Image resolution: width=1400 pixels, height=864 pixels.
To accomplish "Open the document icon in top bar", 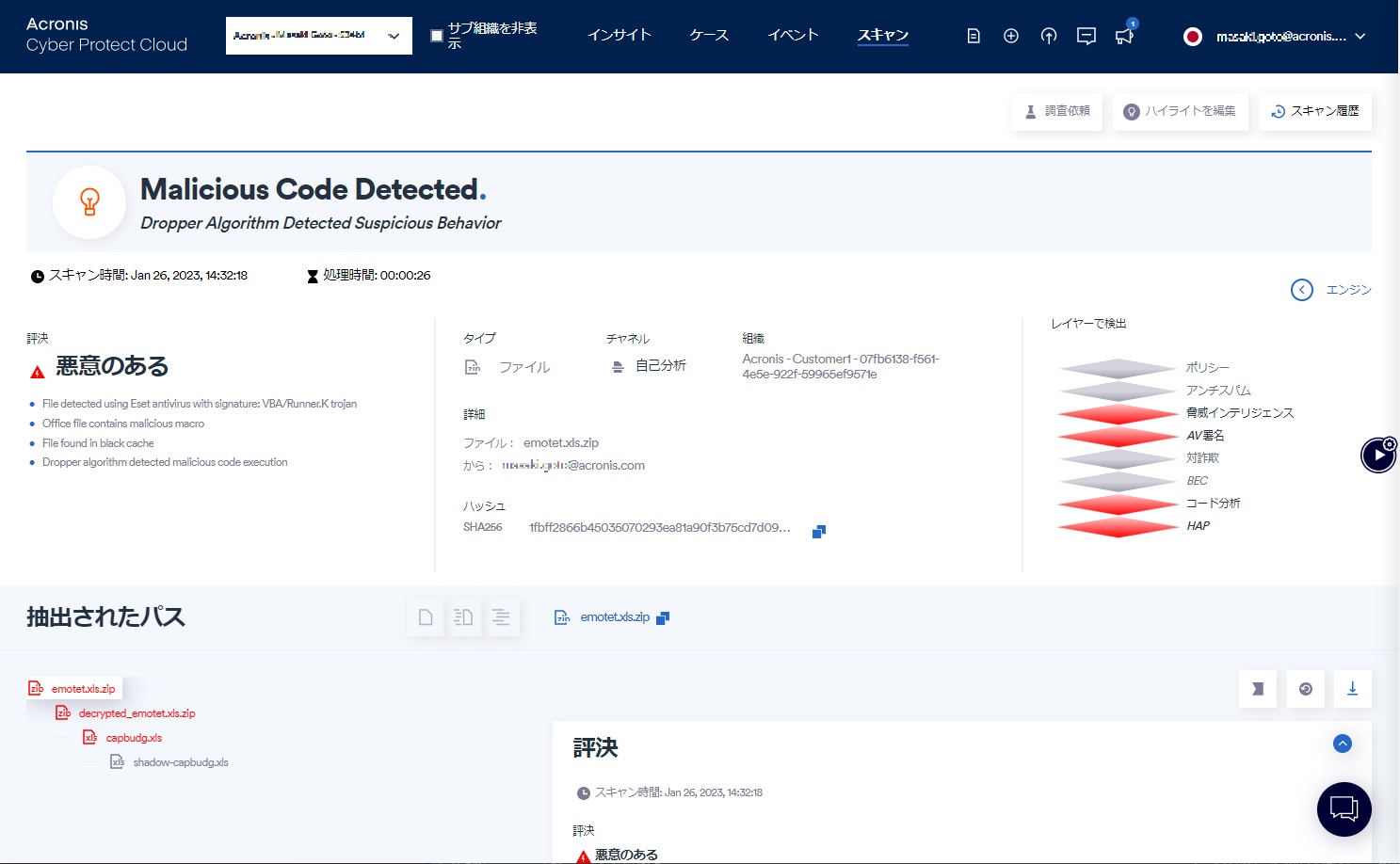I will (x=974, y=36).
